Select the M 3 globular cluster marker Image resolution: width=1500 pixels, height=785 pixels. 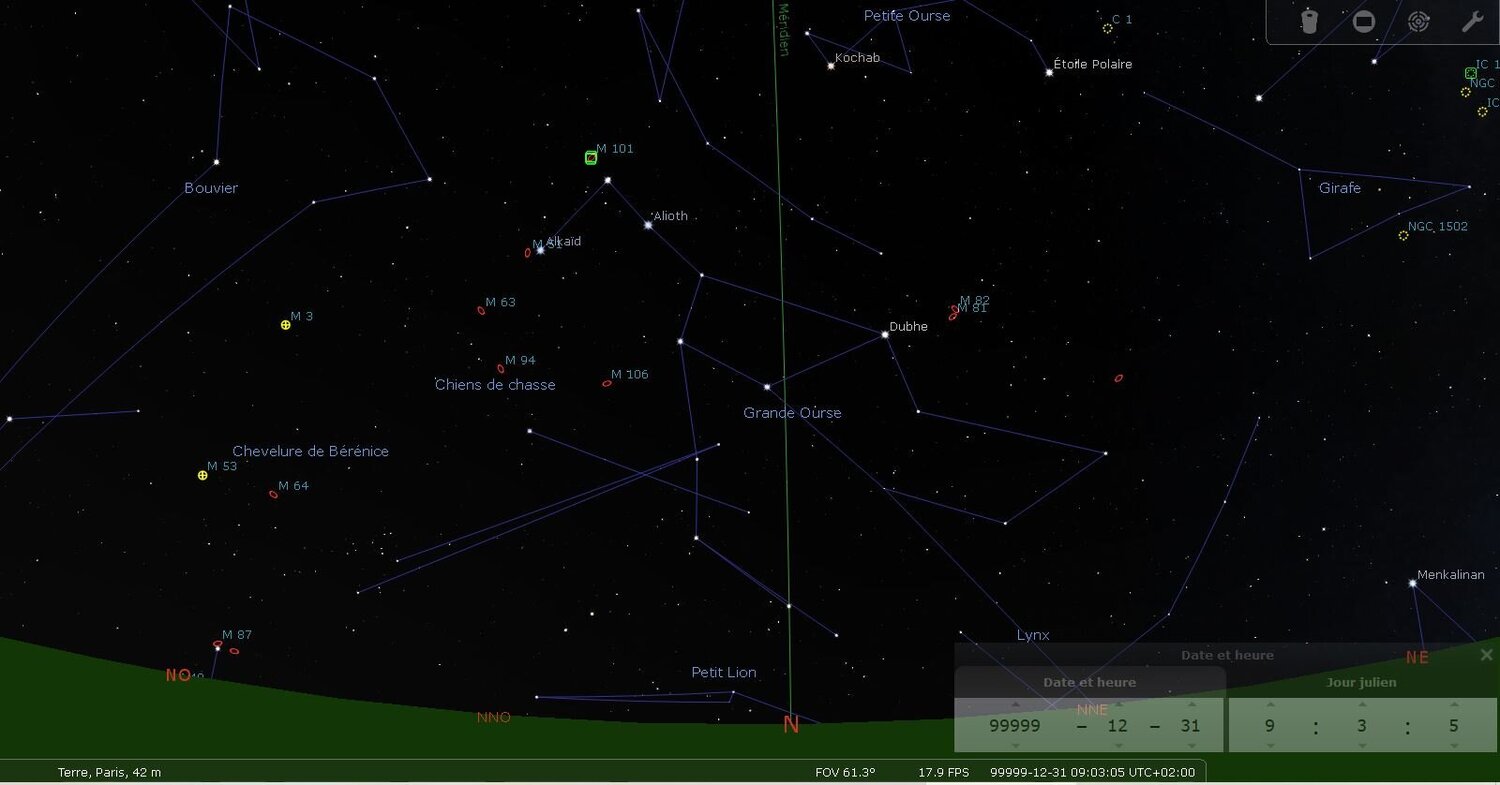[285, 325]
